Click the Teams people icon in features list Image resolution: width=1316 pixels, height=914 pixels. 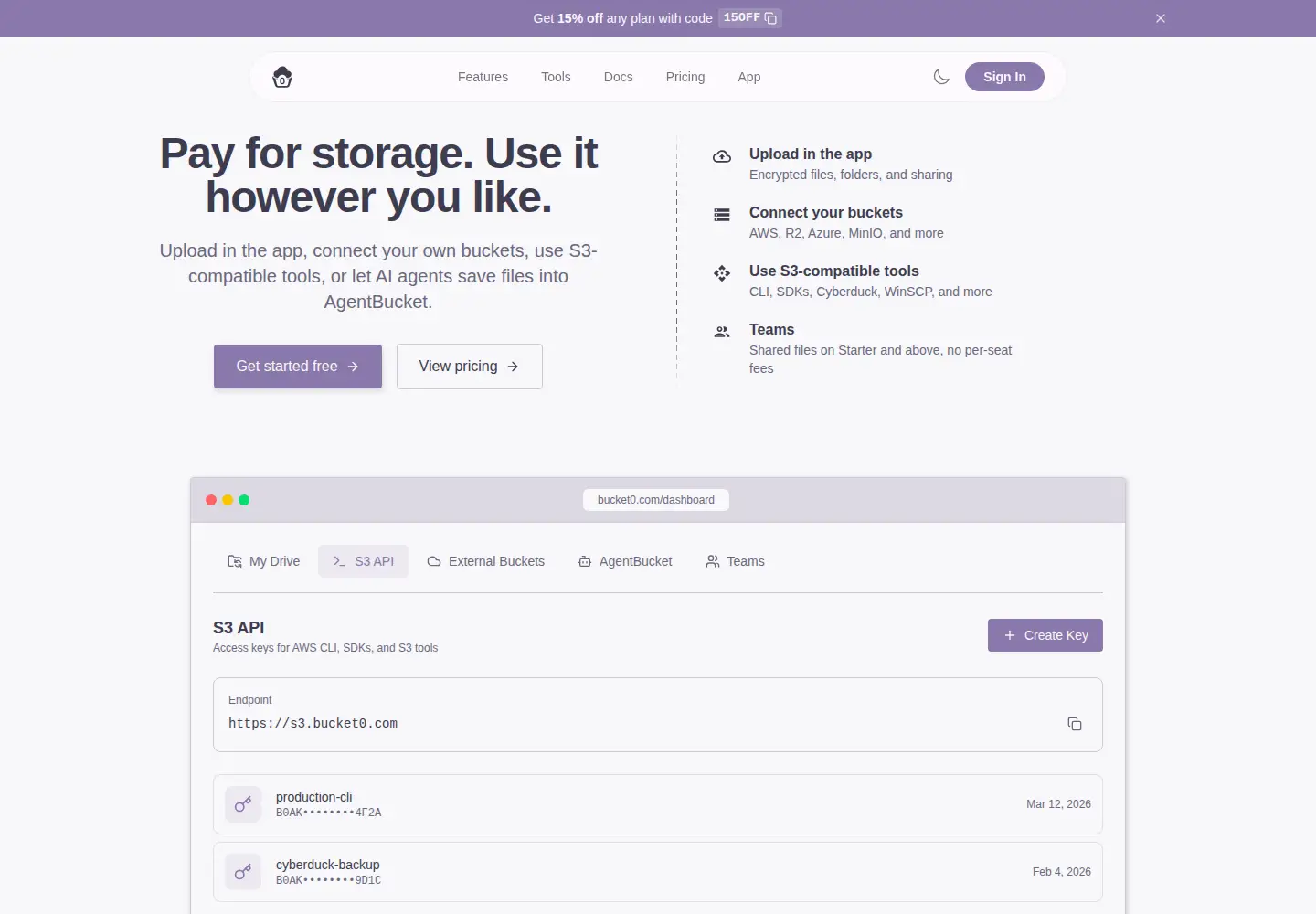[722, 332]
